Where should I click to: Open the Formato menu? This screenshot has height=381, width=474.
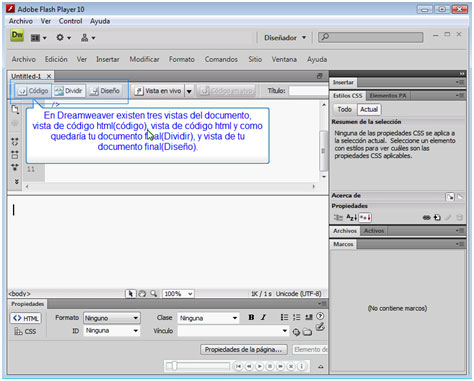point(182,59)
